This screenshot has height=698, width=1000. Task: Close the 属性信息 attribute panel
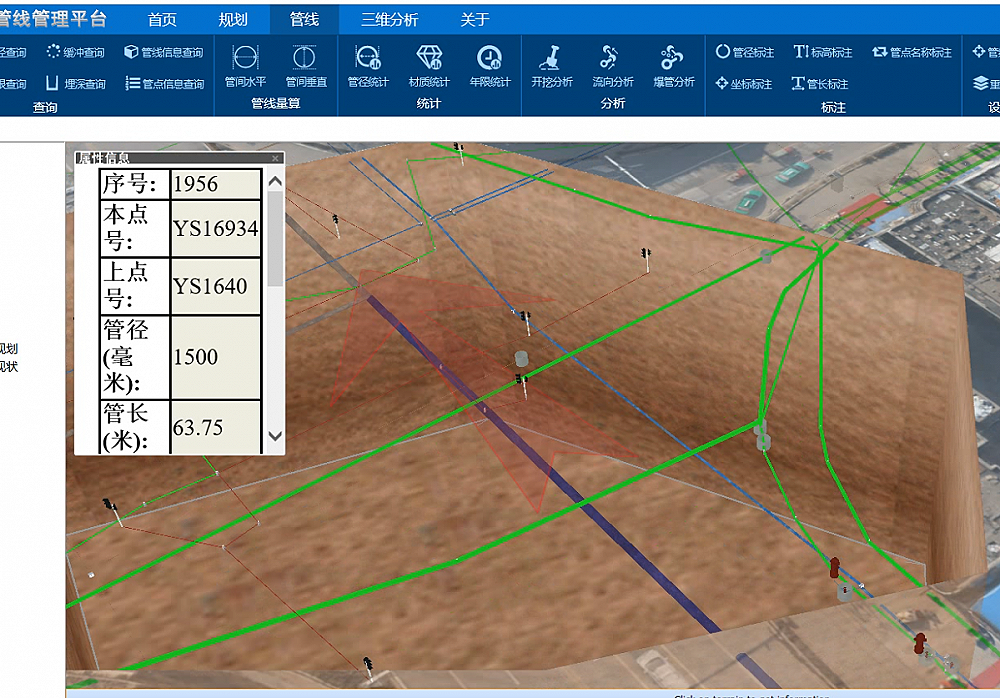(276, 158)
